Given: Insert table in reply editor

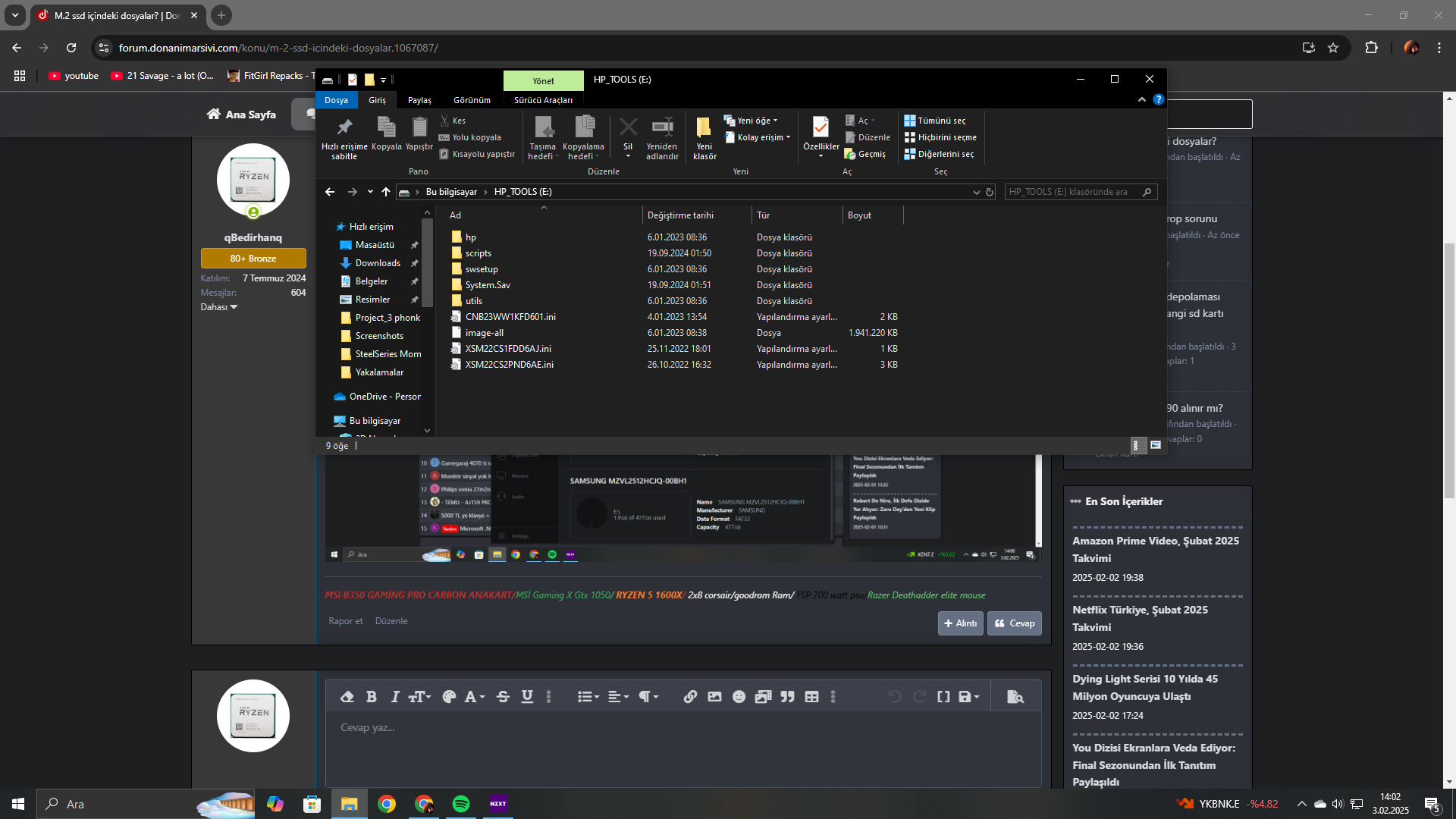Looking at the screenshot, I should [811, 697].
